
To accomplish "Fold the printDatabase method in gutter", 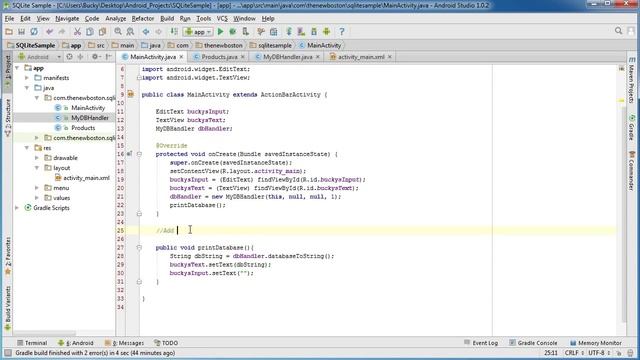I will click(x=139, y=248).
